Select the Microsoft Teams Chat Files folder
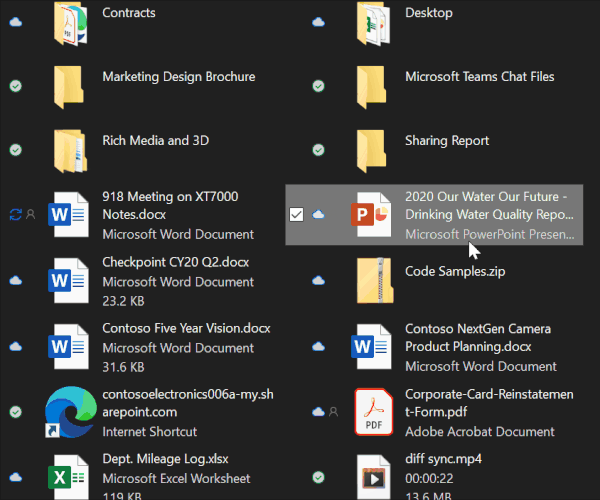The image size is (600, 500). 479,77
